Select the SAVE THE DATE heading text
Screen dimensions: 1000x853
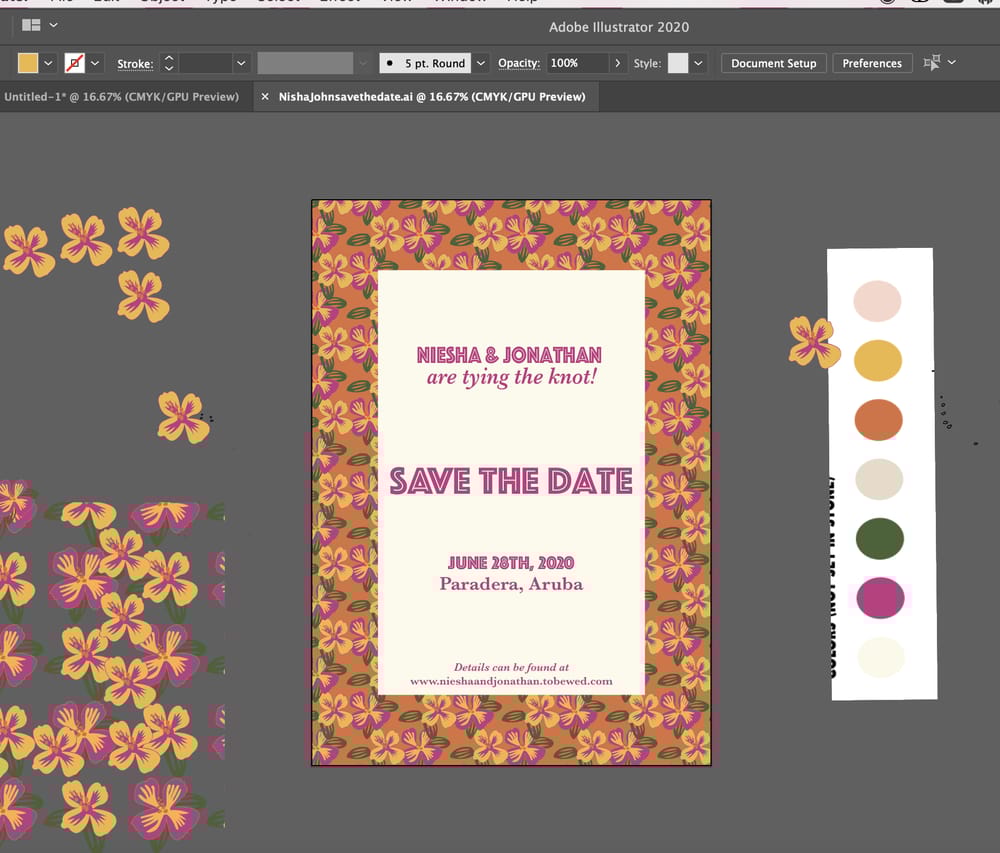pos(511,481)
